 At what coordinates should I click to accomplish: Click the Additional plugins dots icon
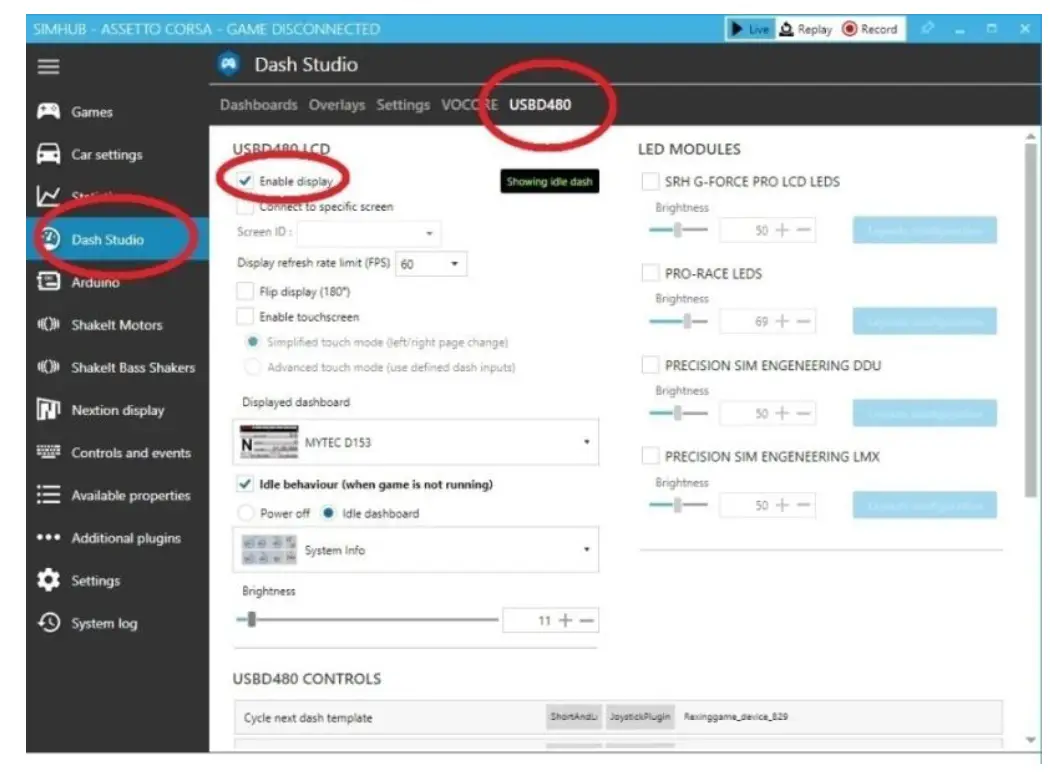click(x=48, y=537)
